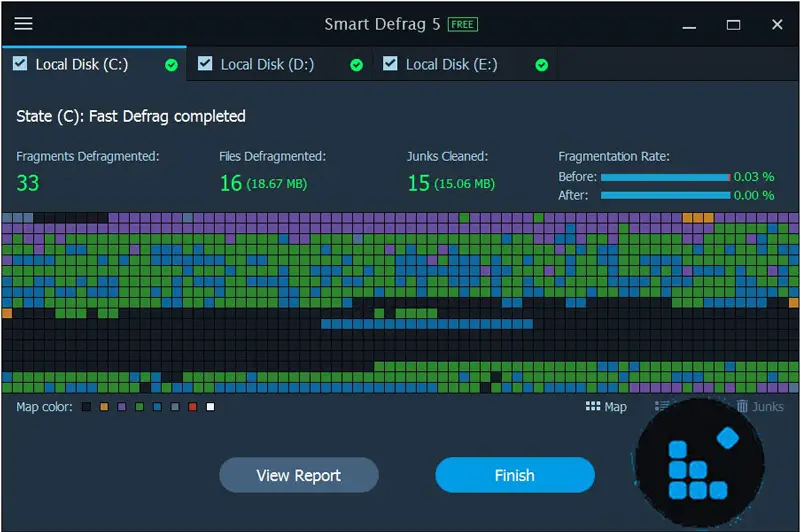800x532 pixels.
Task: Switch to the Local Disk (E:) tab
Action: (x=465, y=64)
